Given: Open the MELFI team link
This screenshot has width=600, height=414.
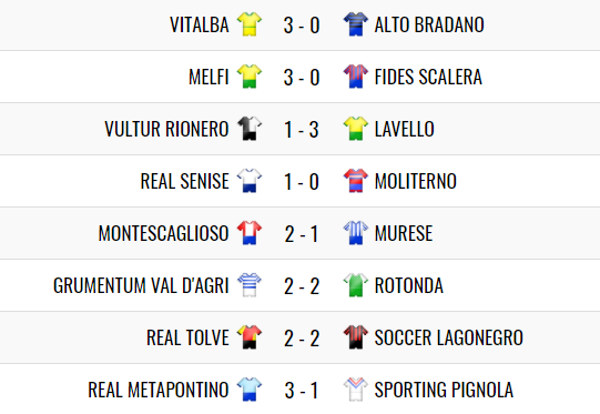Looking at the screenshot, I should coord(209,77).
